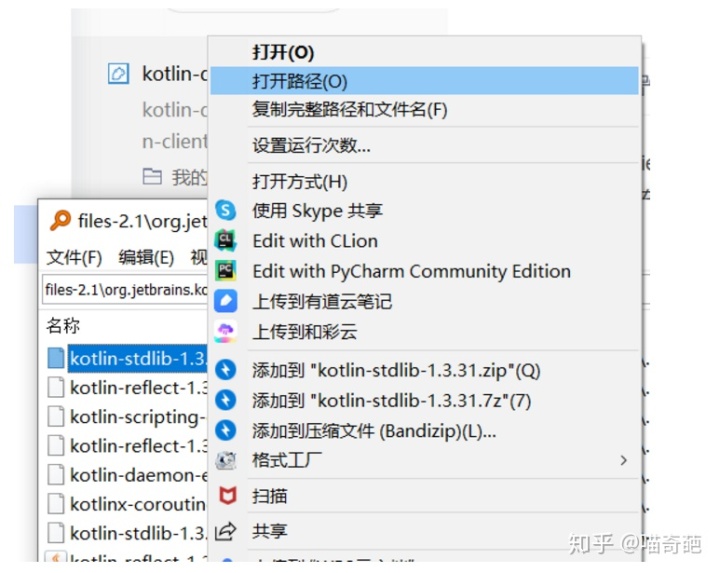720x573 pixels.
Task: Click file icon of selected kotlin-stdlib row
Action: point(56,358)
